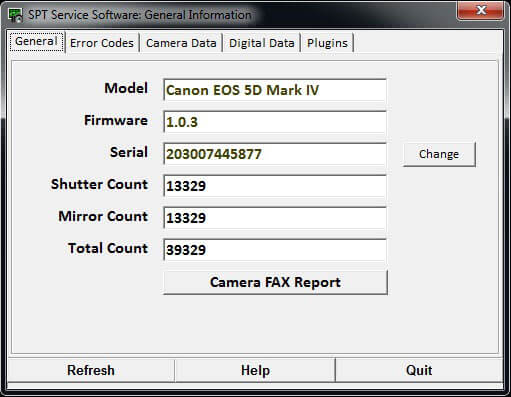Image resolution: width=511 pixels, height=397 pixels.
Task: Click the Mirror Count field
Action: 275,218
